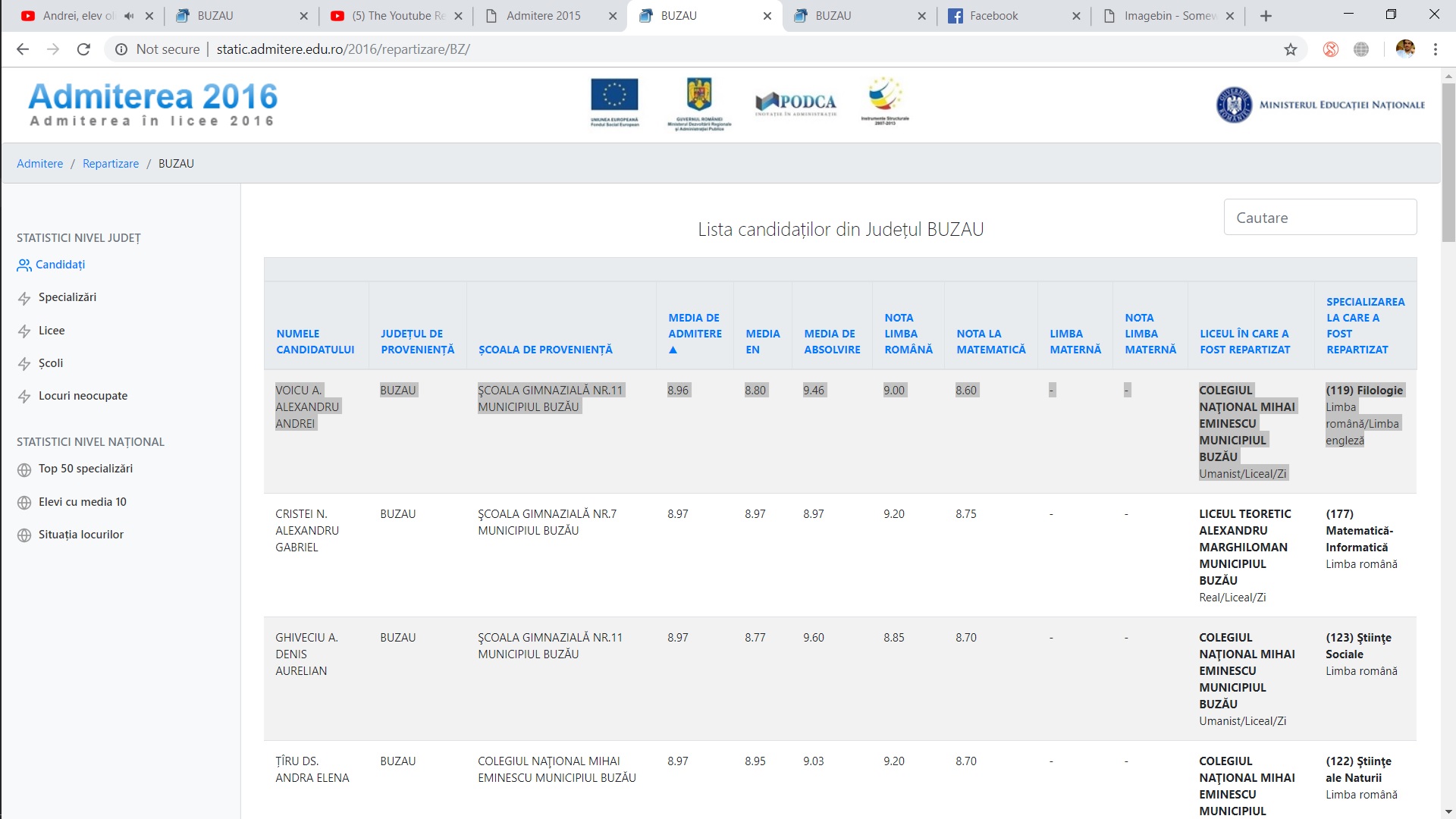Open the Chrome three-dot menu
Screen dimensions: 1456x819
coord(1436,49)
